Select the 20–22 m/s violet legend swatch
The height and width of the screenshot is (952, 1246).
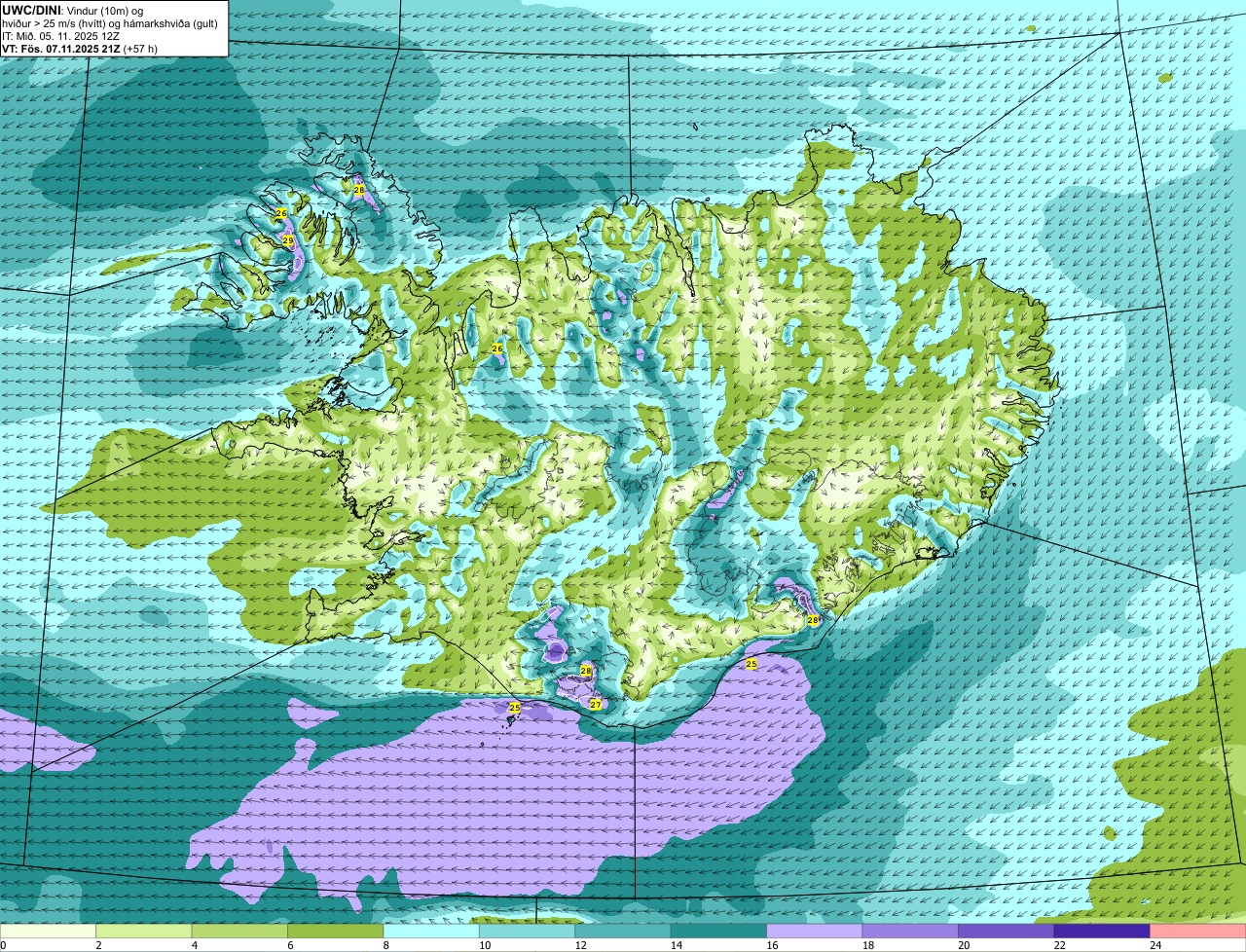[x=1008, y=932]
